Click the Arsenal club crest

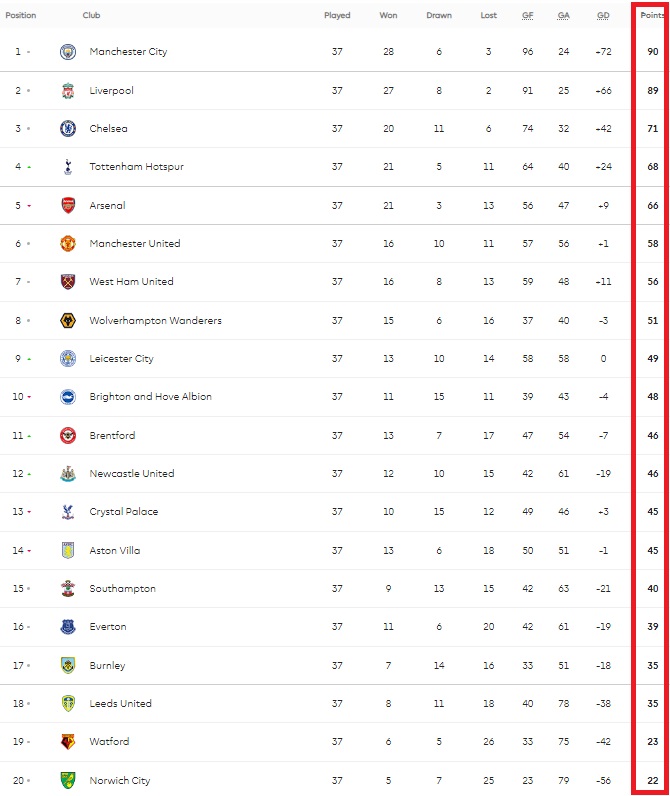pos(68,205)
